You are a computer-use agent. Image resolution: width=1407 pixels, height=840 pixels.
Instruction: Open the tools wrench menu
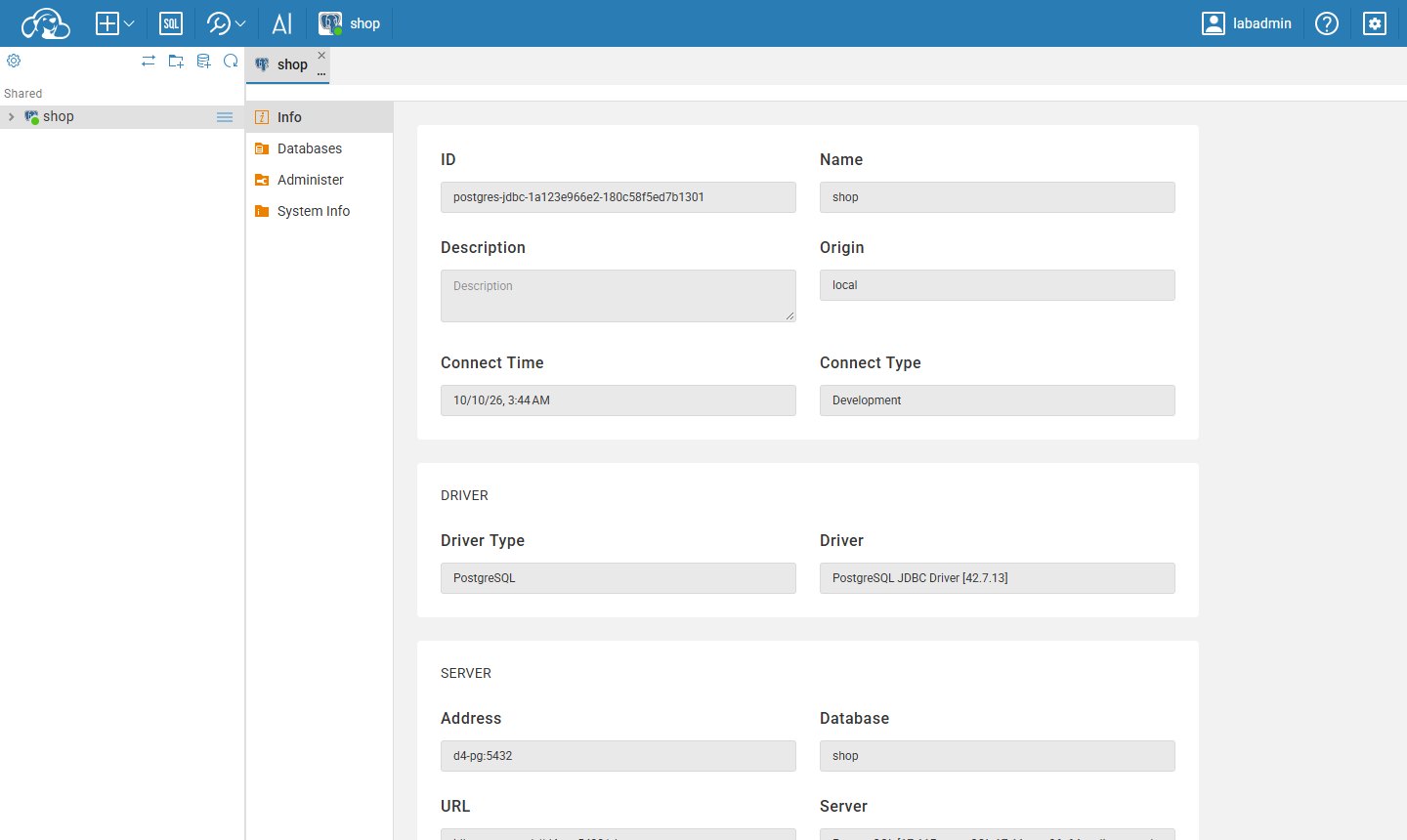226,23
